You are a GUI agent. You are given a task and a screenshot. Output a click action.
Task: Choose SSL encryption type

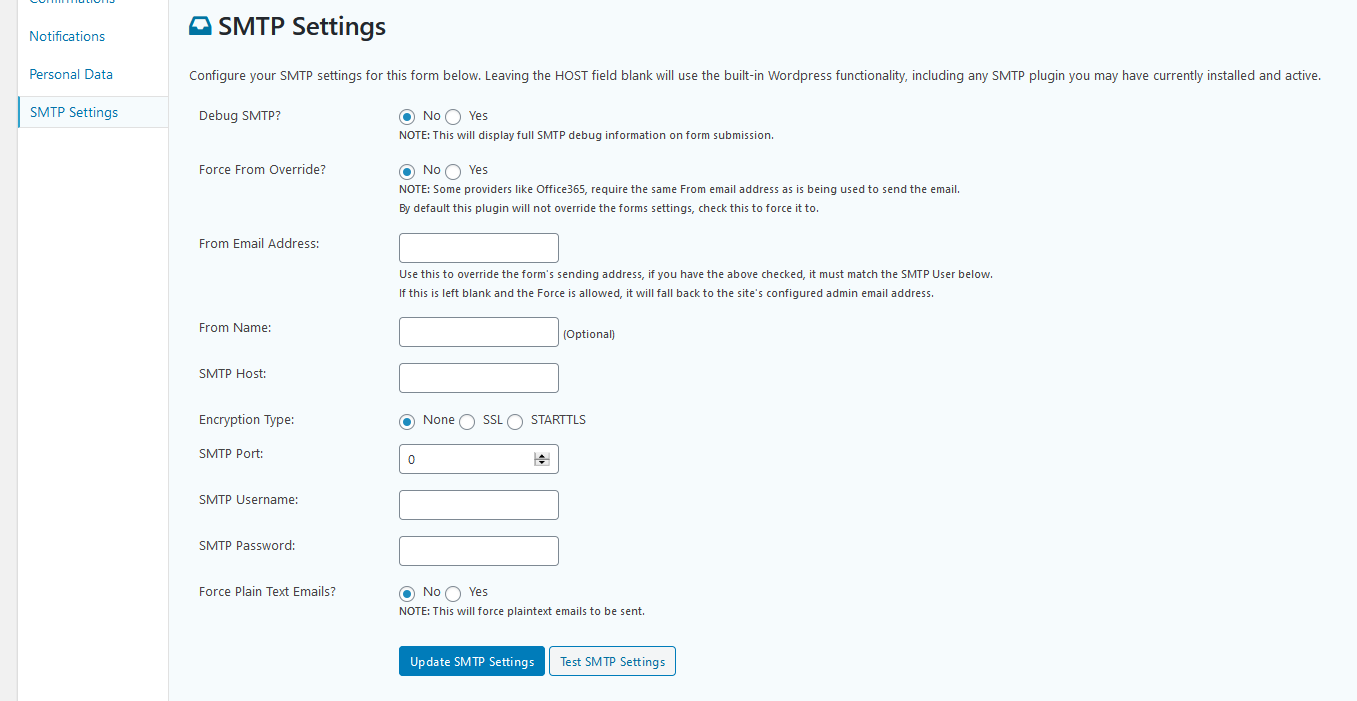(467, 421)
